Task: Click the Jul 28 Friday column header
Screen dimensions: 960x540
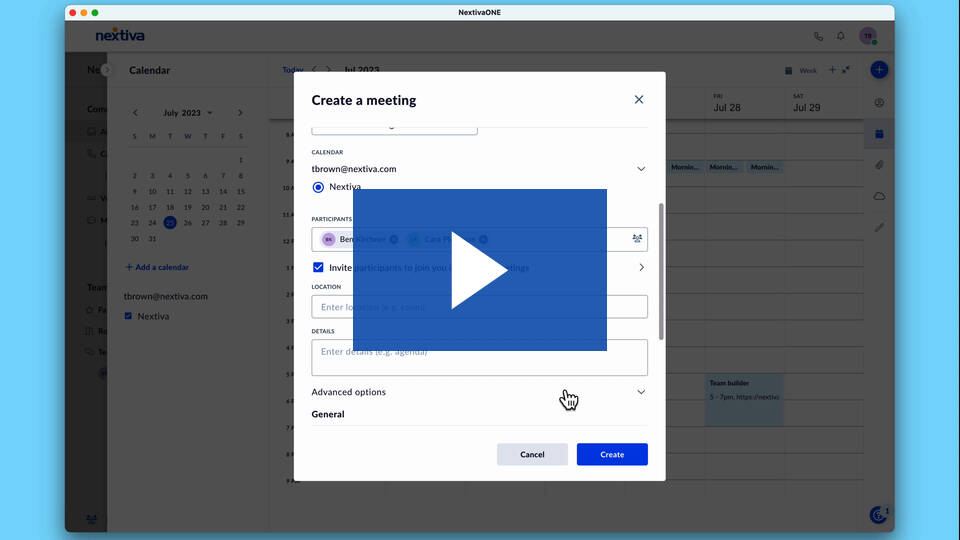Action: pos(727,103)
